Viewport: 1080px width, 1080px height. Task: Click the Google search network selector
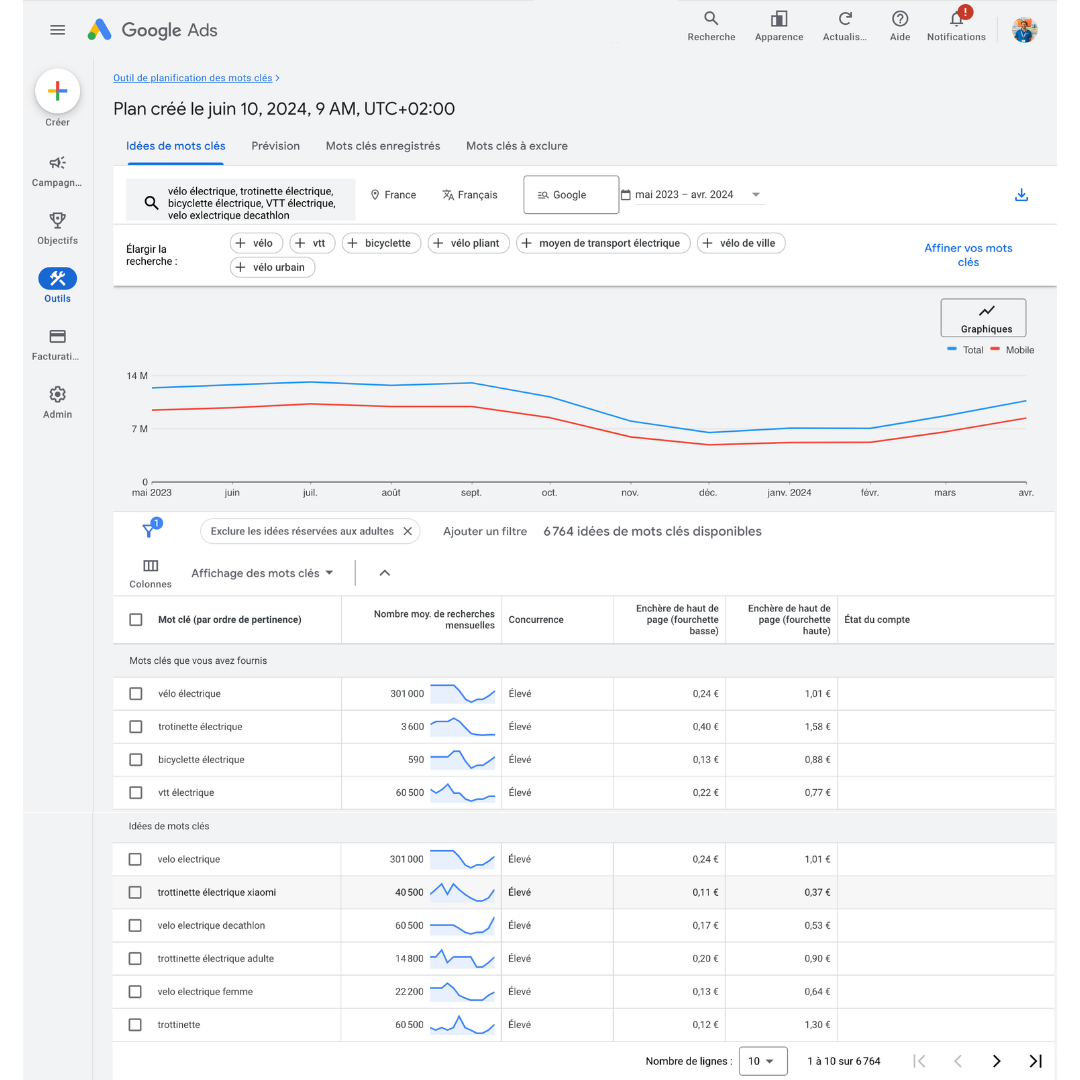tap(570, 195)
